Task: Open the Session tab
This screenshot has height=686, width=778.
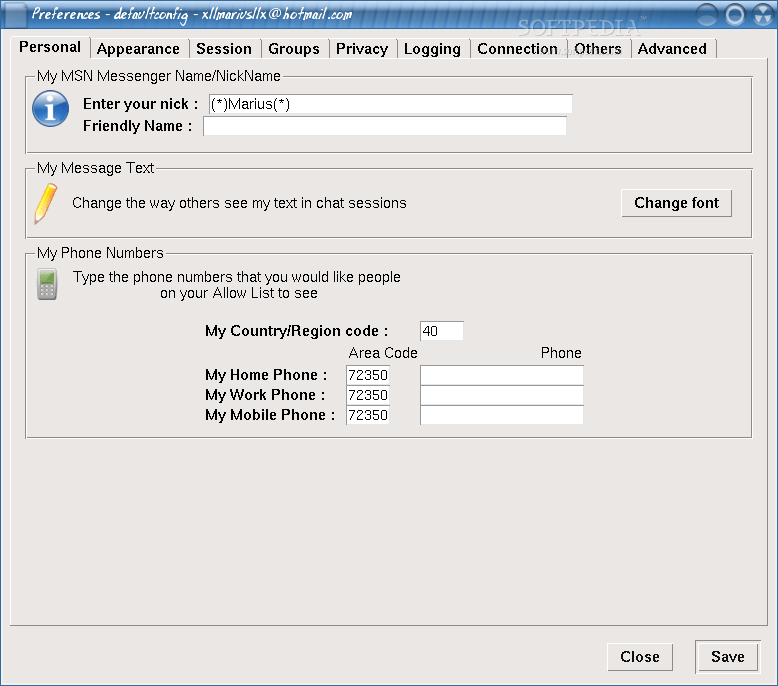Action: [x=224, y=49]
